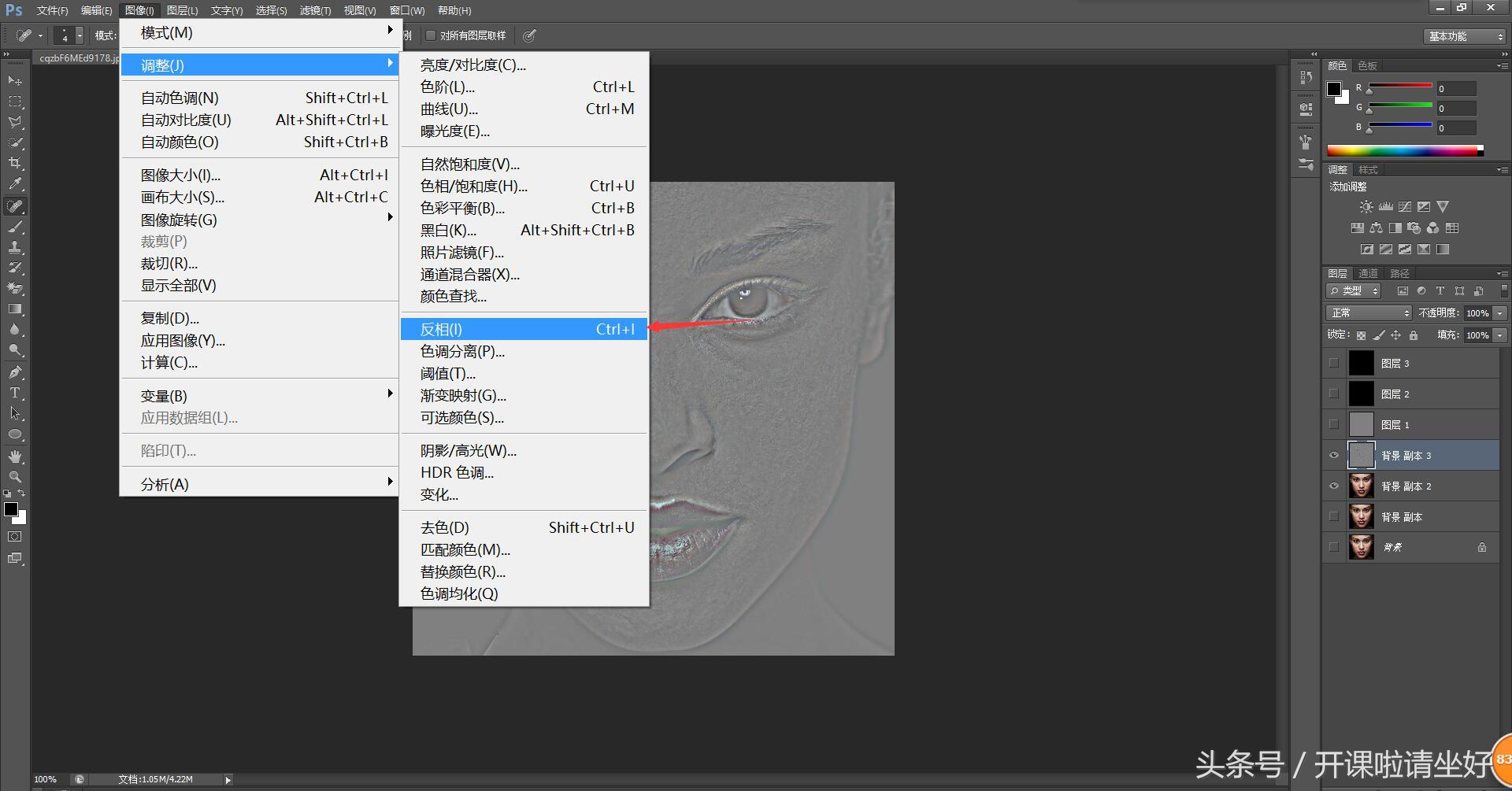Open the History panel icon
Screen dimensions: 1512x791
point(1306,77)
